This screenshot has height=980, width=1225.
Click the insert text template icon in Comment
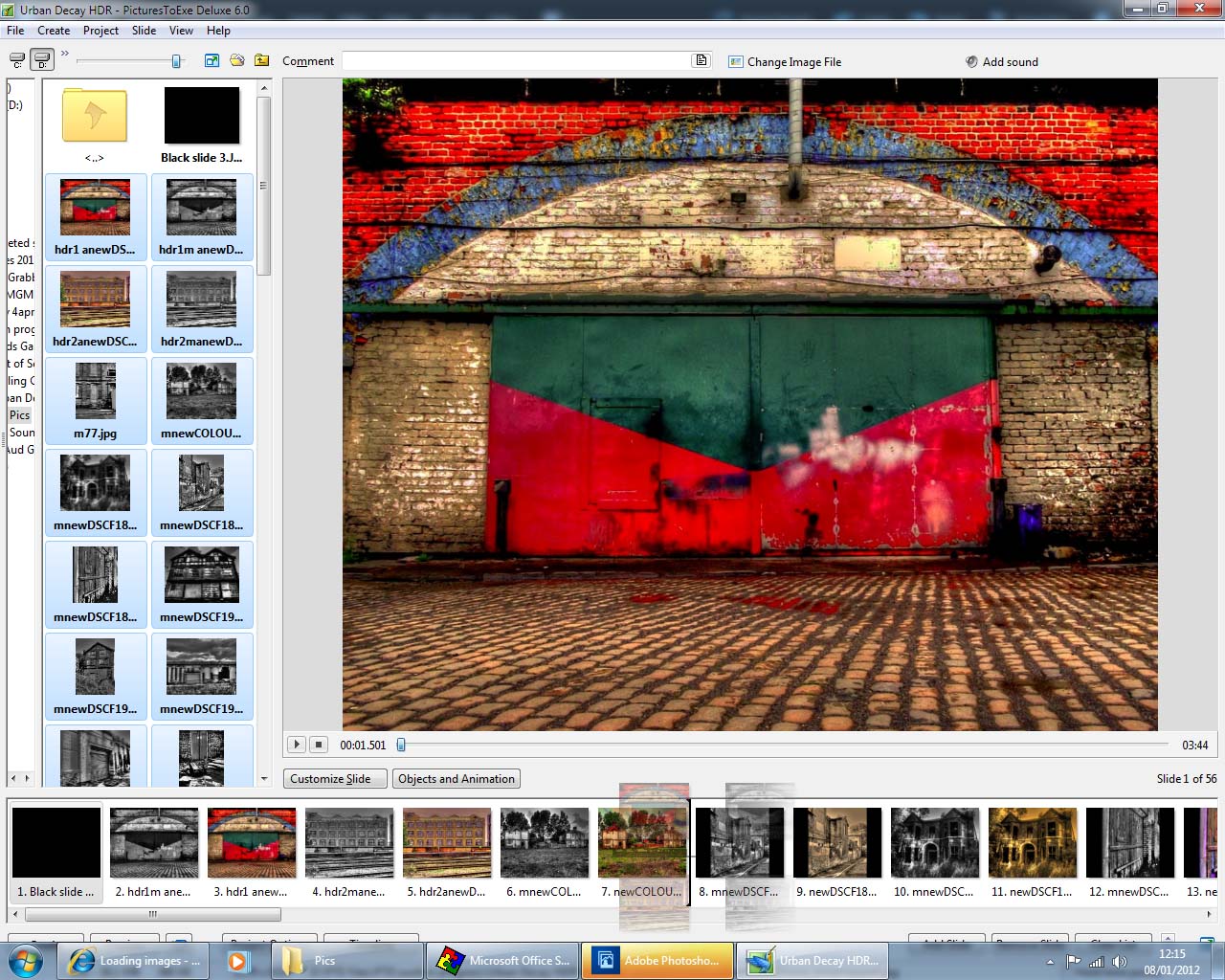(x=702, y=60)
